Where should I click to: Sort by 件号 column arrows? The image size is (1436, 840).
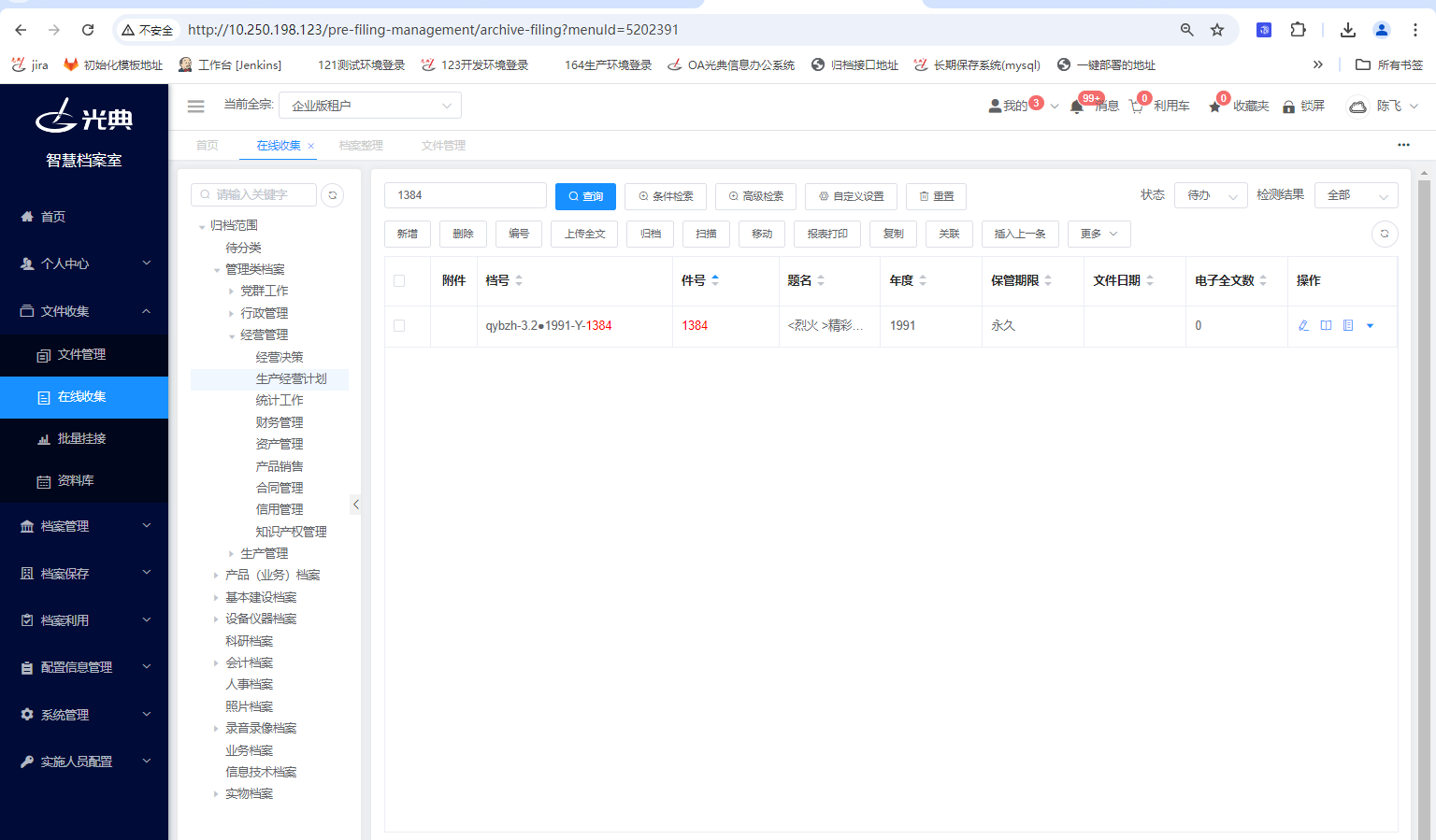[715, 280]
